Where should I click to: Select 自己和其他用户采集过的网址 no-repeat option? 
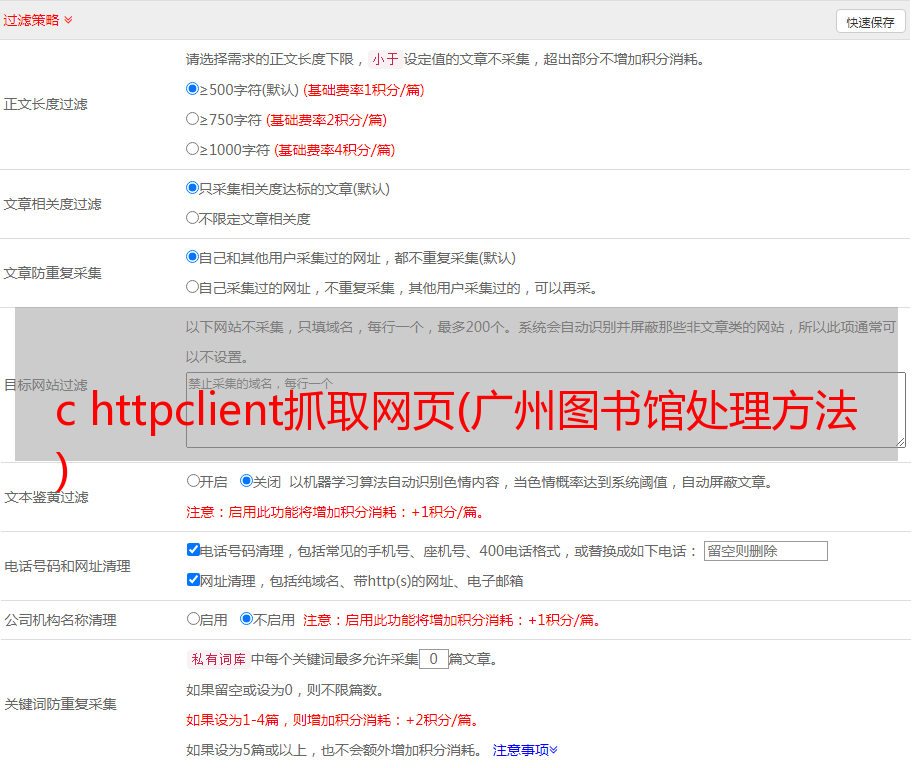click(x=193, y=257)
